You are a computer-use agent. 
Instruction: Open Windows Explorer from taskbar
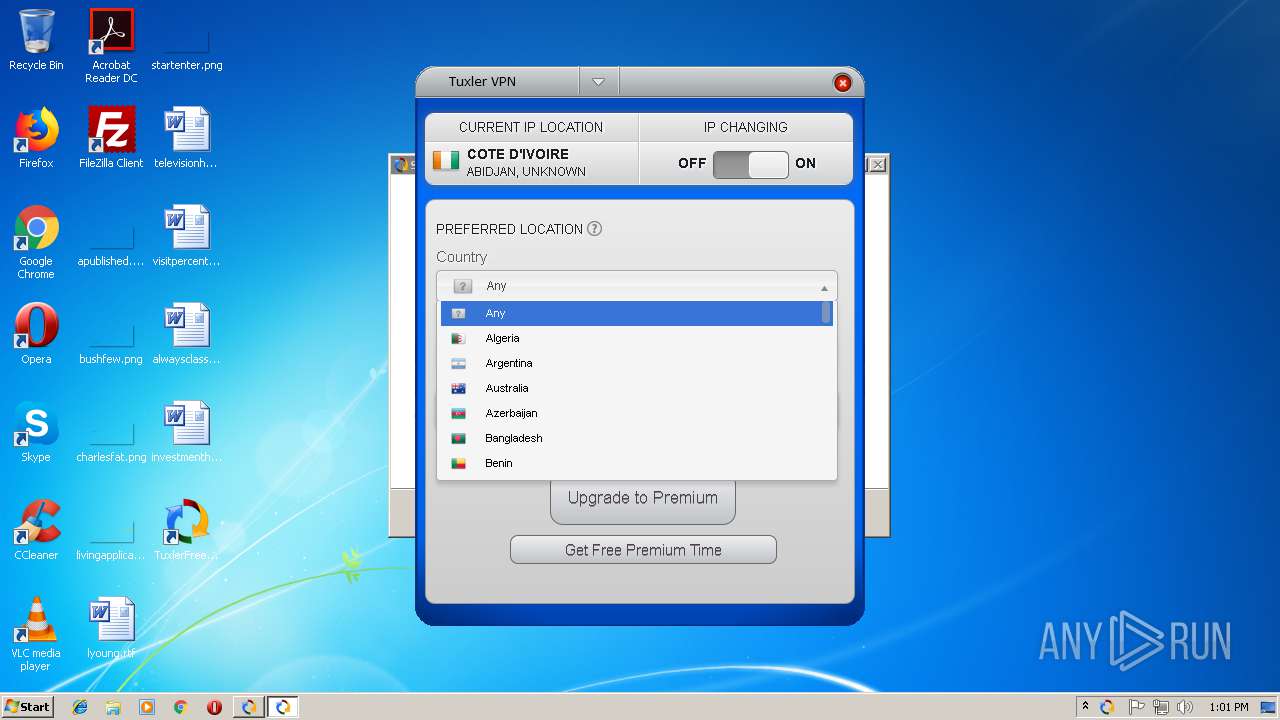coord(113,707)
